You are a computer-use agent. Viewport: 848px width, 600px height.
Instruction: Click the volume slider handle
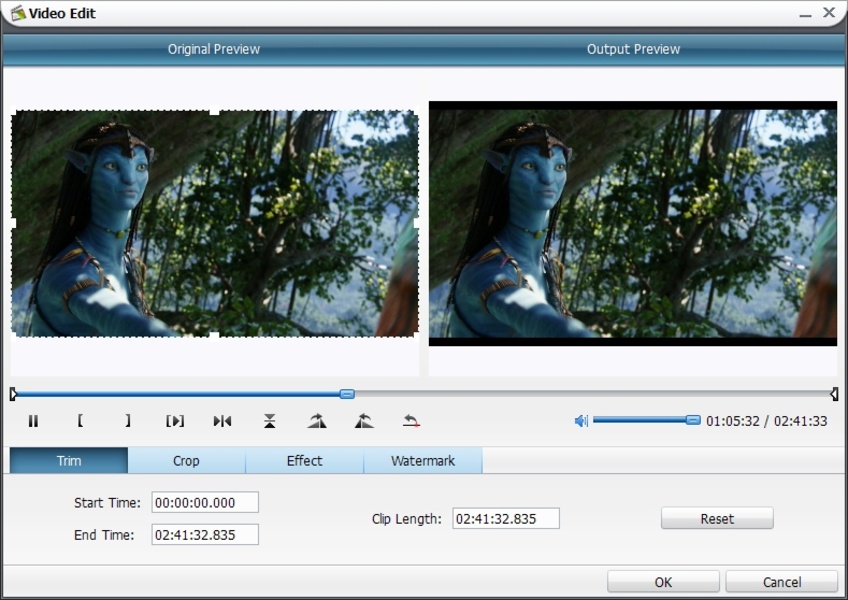click(x=693, y=421)
